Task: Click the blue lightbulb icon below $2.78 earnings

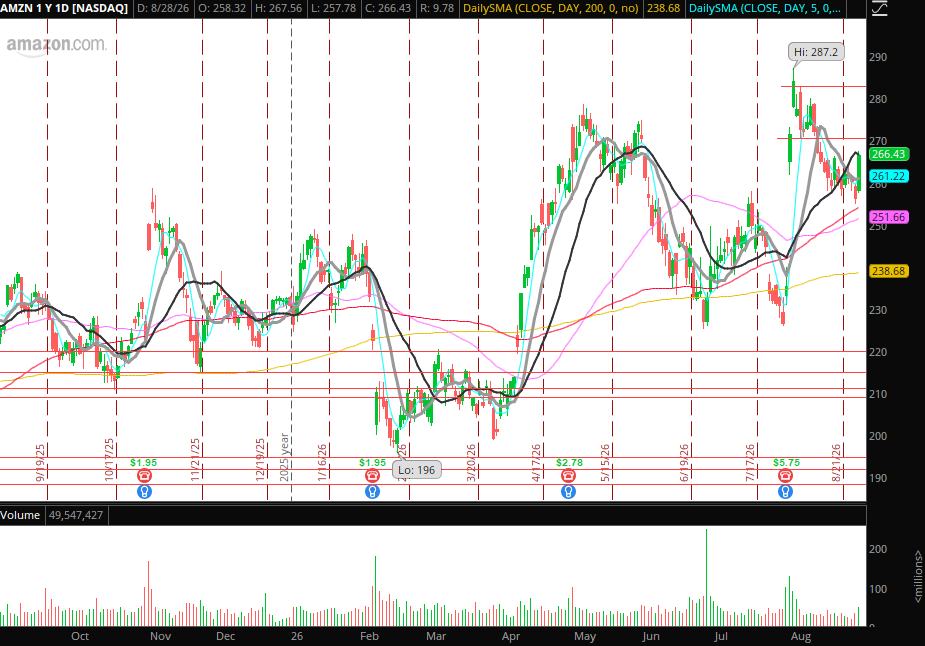Action: coord(568,491)
